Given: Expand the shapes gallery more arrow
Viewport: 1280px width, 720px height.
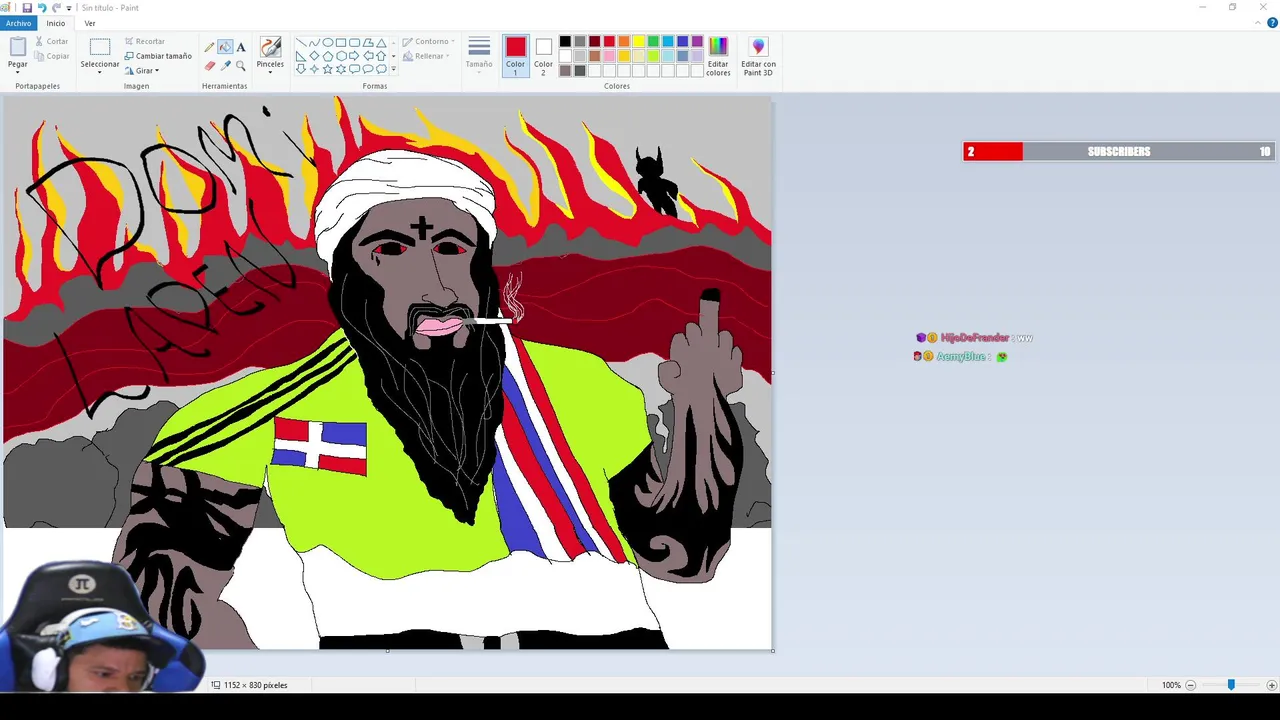Looking at the screenshot, I should tap(393, 69).
